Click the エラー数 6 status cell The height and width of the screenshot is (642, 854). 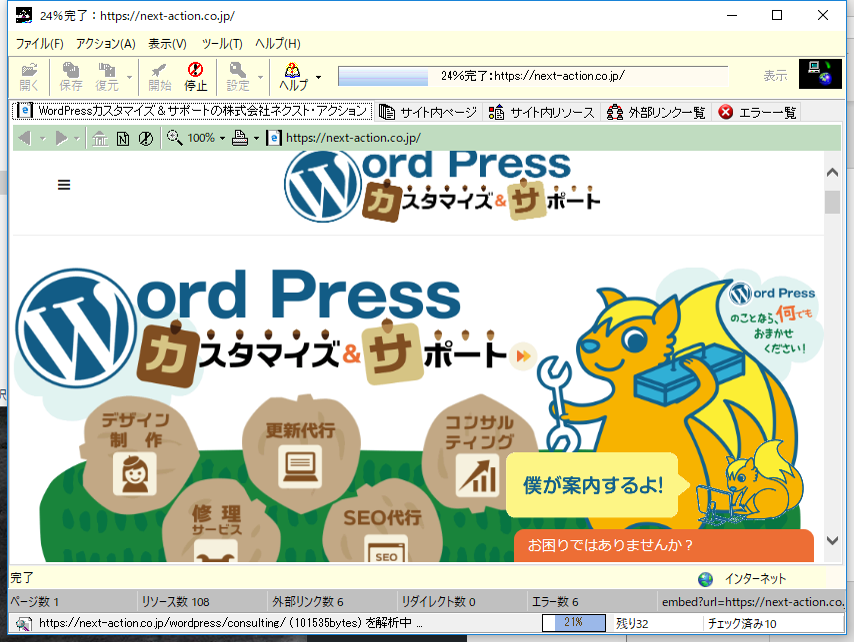click(x=591, y=602)
